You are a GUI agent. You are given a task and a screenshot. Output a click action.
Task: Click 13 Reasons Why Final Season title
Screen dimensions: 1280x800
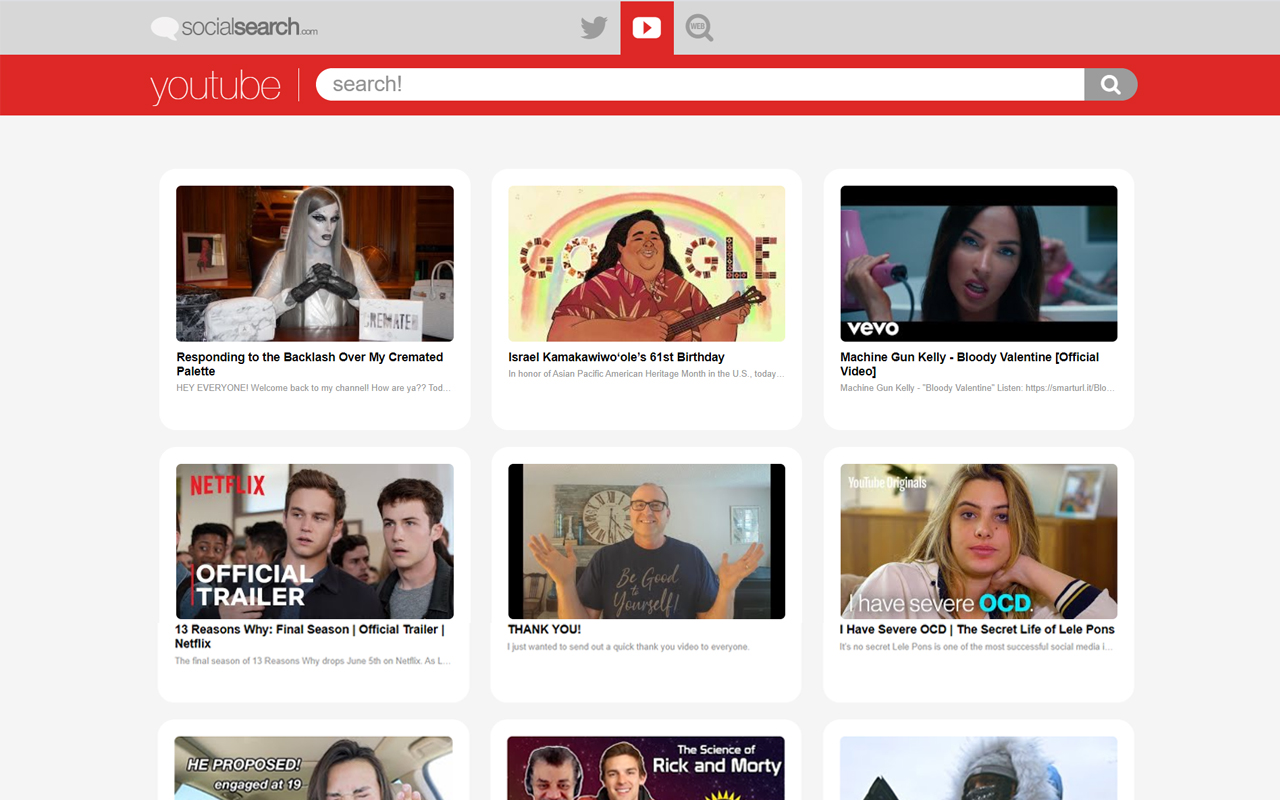pyautogui.click(x=310, y=636)
